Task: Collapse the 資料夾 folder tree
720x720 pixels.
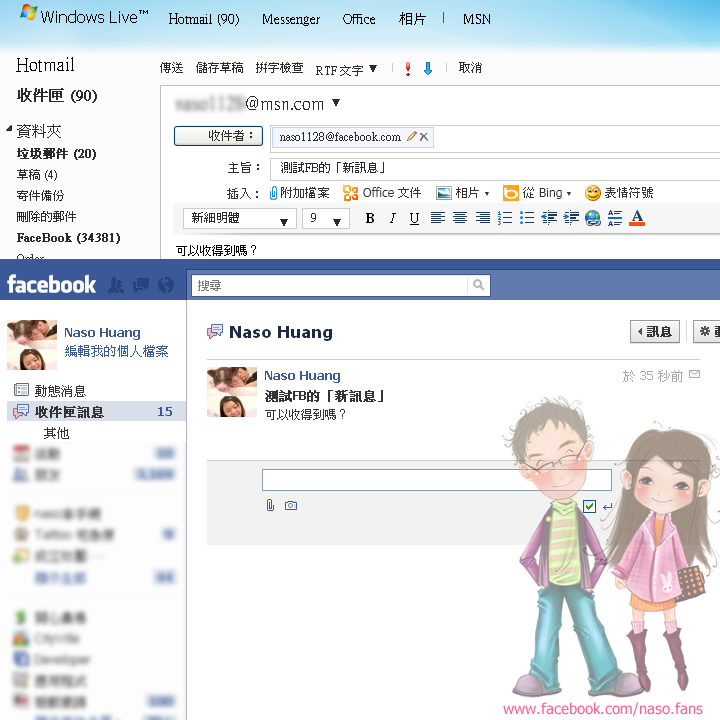Action: pyautogui.click(x=9, y=129)
